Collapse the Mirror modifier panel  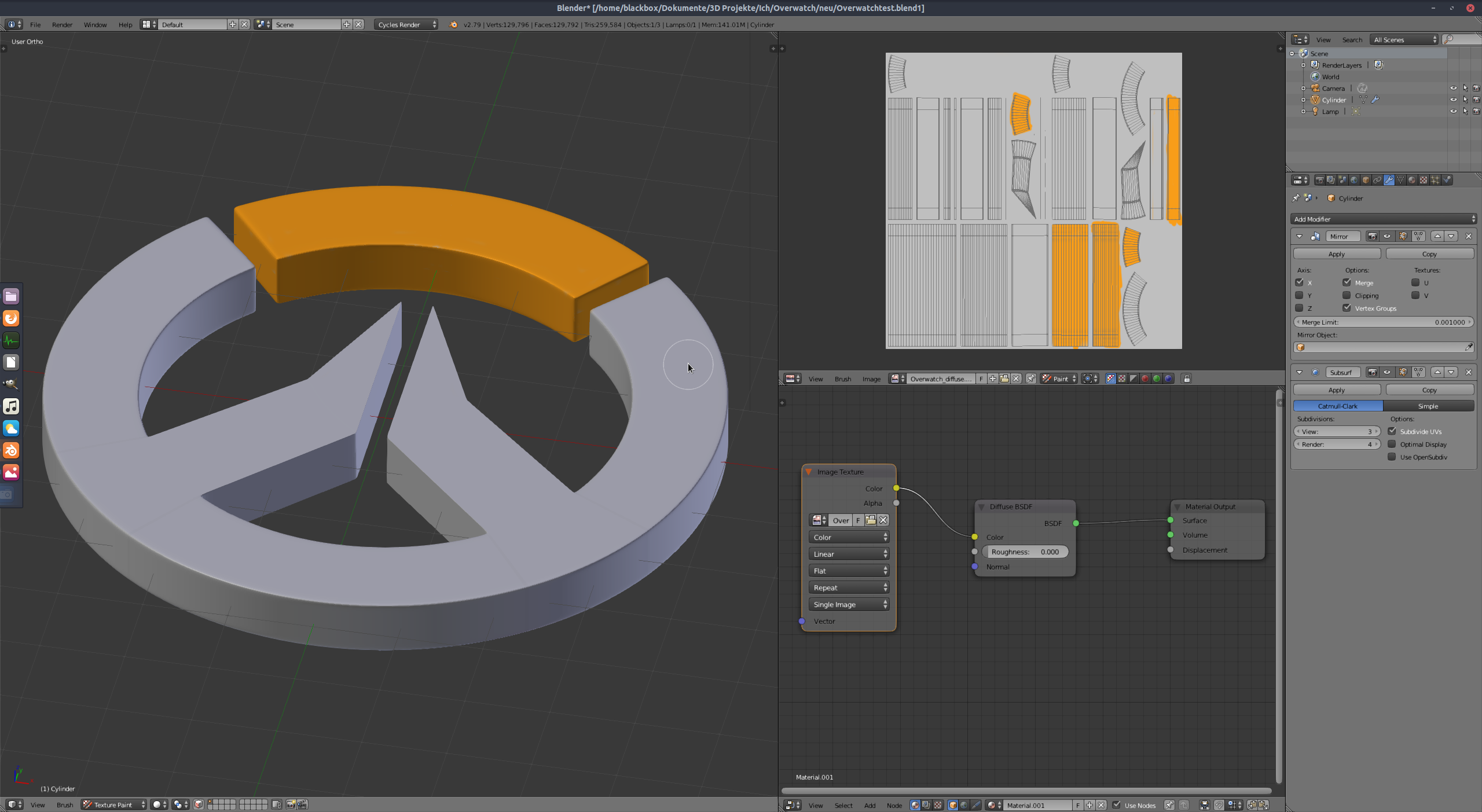(1300, 236)
